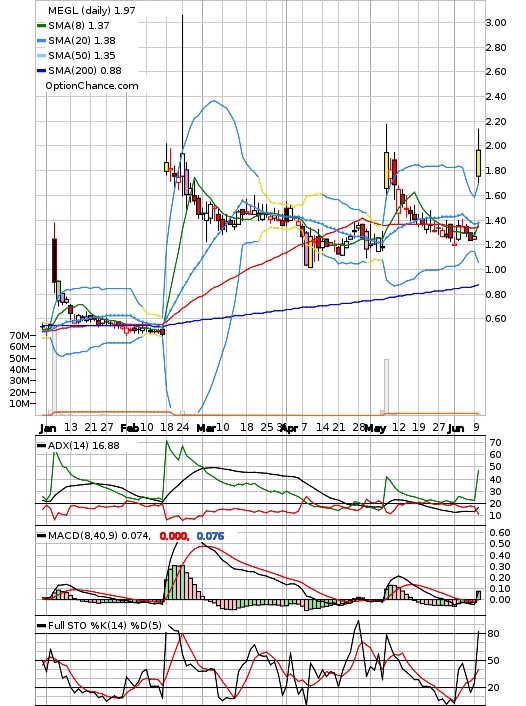The image size is (526, 706).
Task: Click the large May volume bar
Action: tap(386, 386)
